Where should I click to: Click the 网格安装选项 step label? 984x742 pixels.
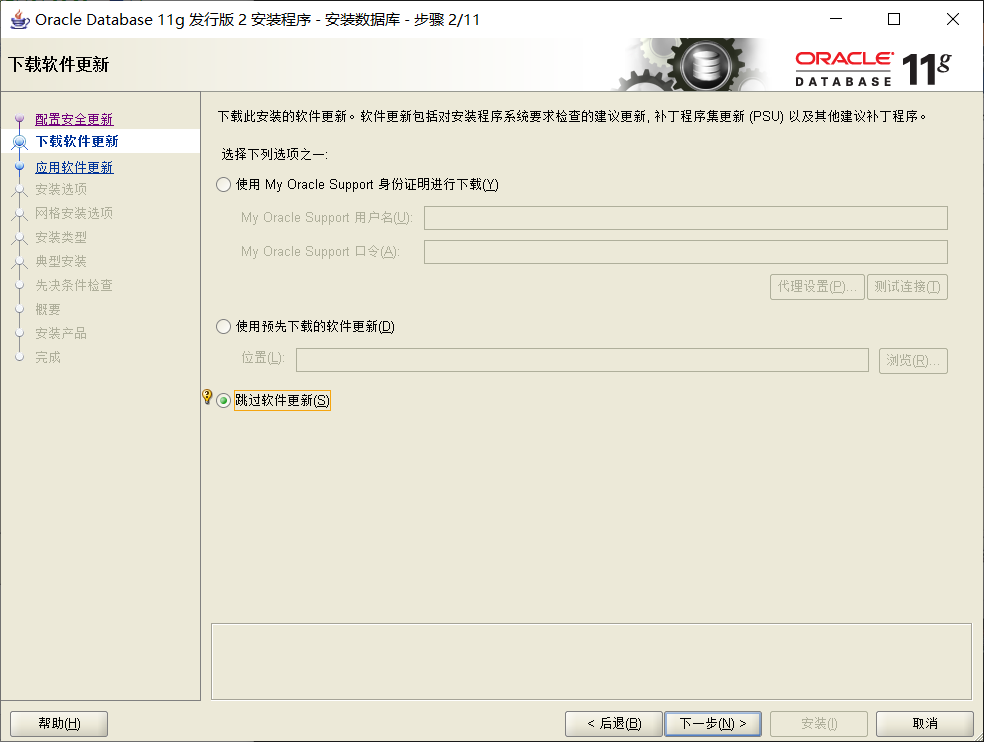(74, 213)
